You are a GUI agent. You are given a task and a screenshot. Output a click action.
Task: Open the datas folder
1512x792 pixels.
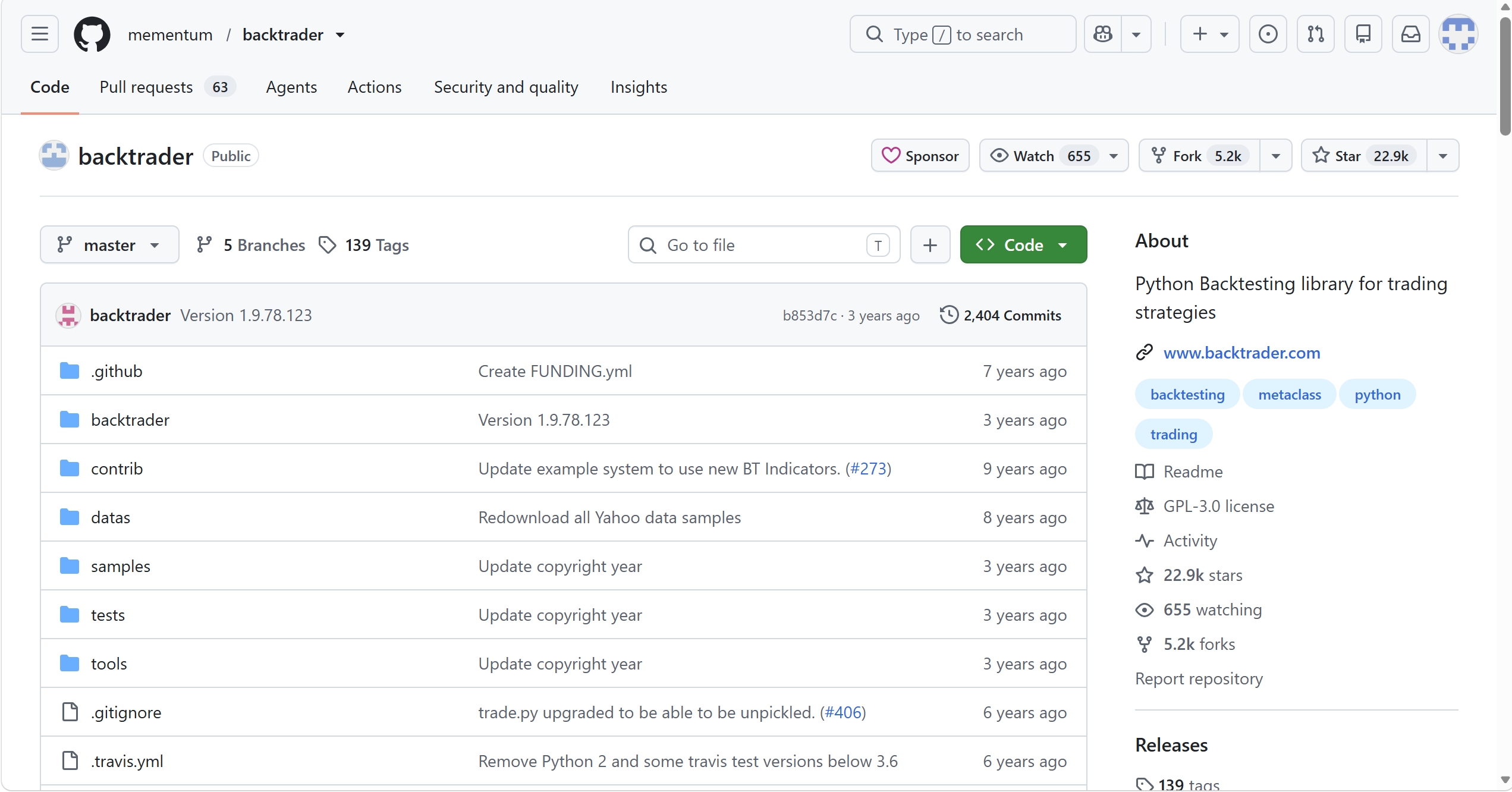111,517
